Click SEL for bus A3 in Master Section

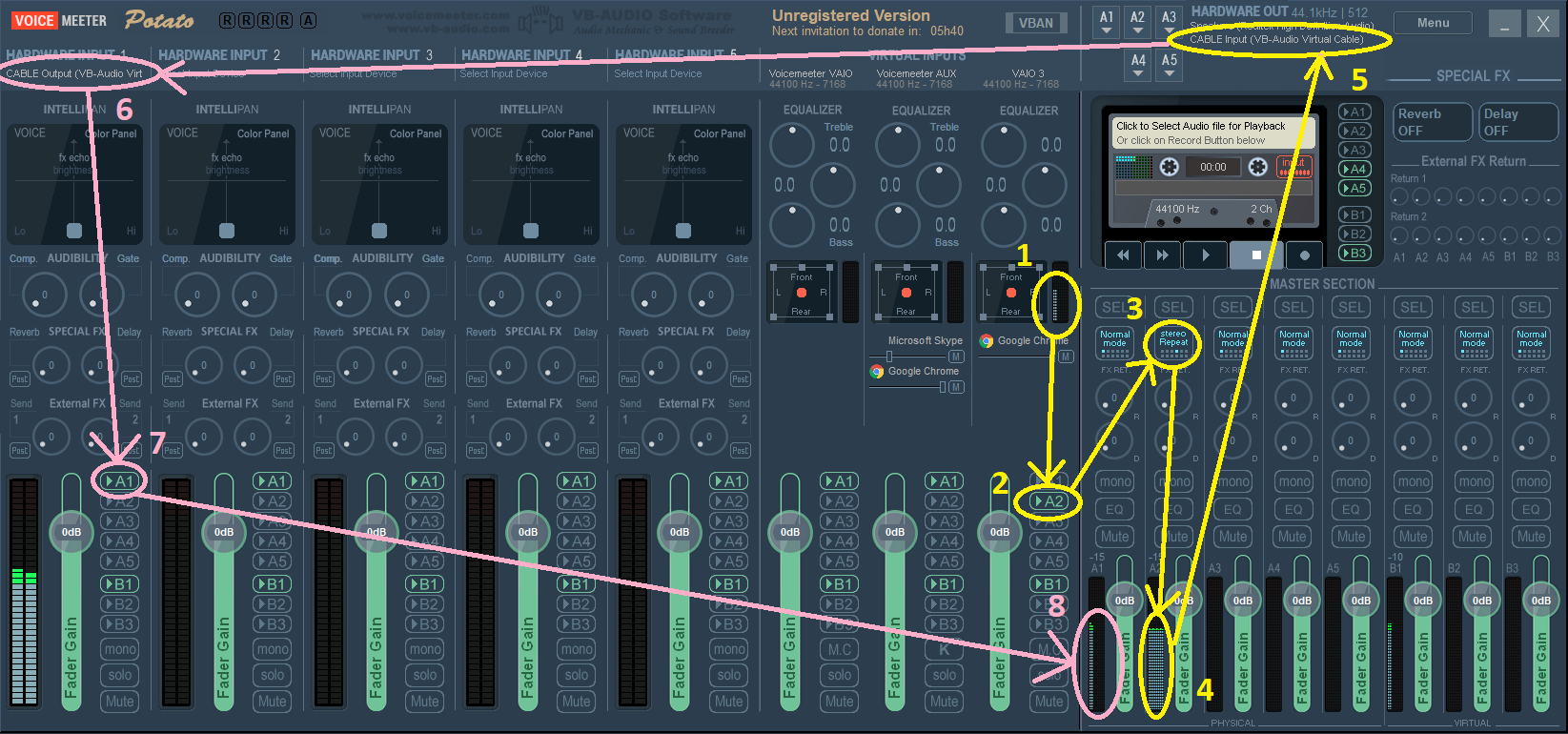tap(1233, 307)
